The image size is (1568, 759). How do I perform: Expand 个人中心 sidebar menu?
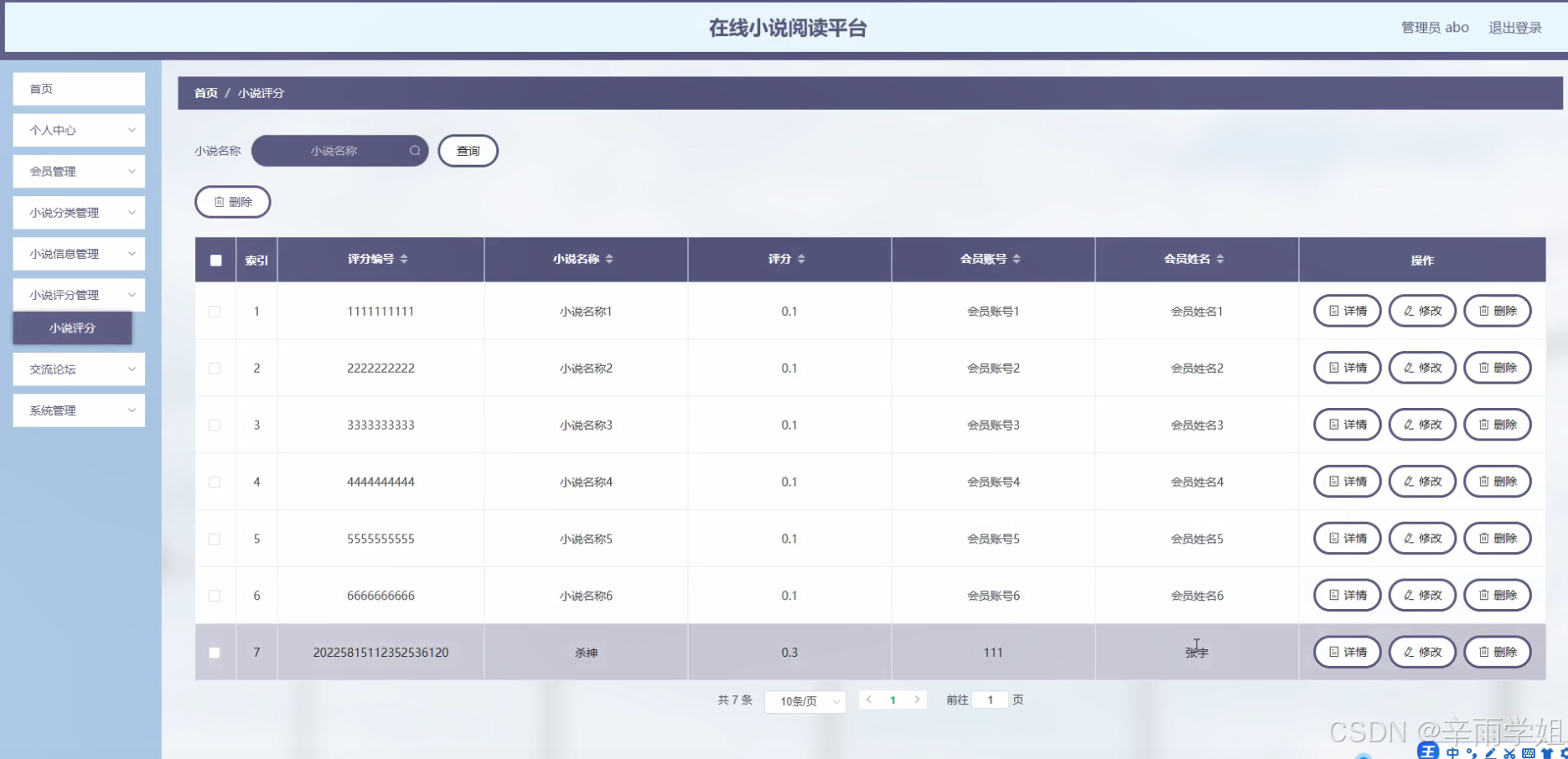tap(79, 131)
